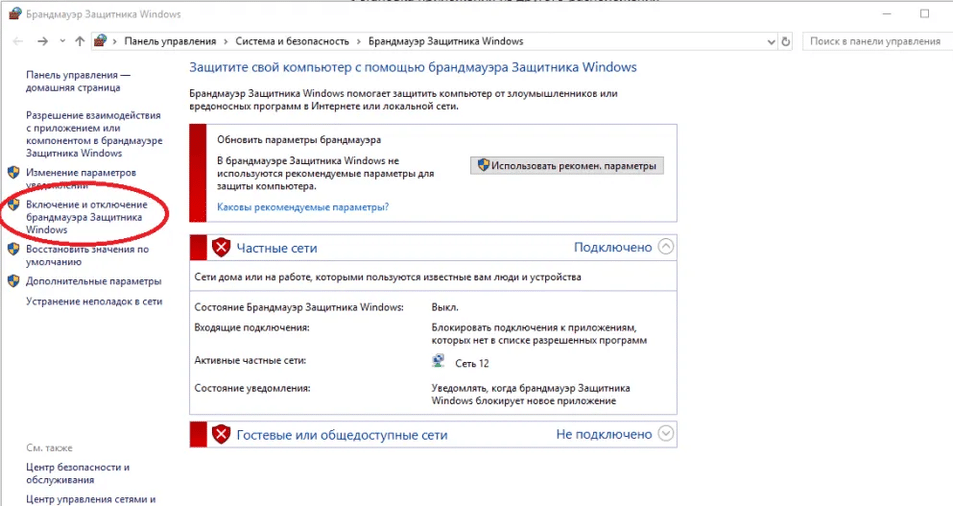
Task: Click the Forward navigation arrow
Action: pos(42,41)
